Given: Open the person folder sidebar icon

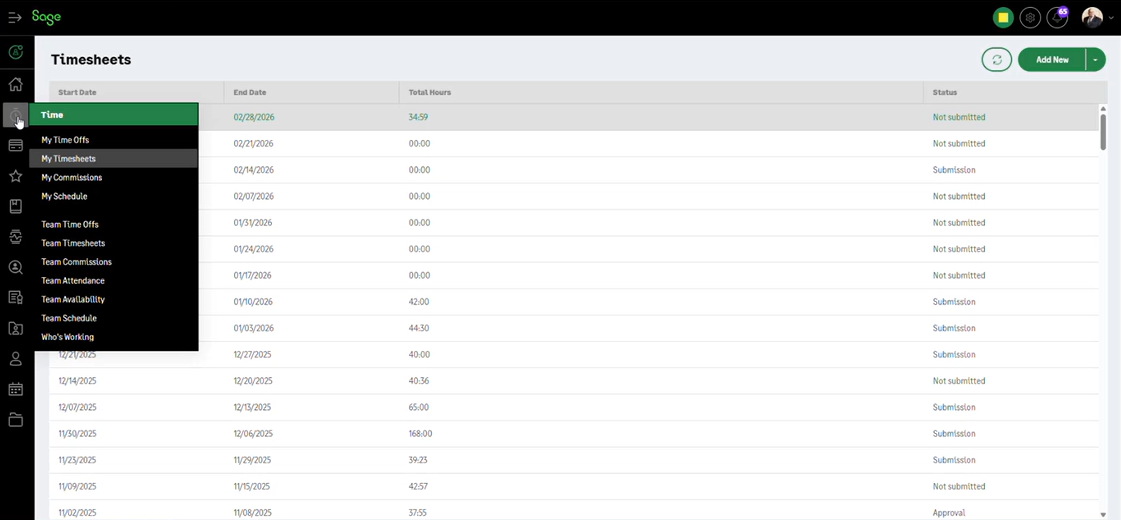Looking at the screenshot, I should 16,328.
